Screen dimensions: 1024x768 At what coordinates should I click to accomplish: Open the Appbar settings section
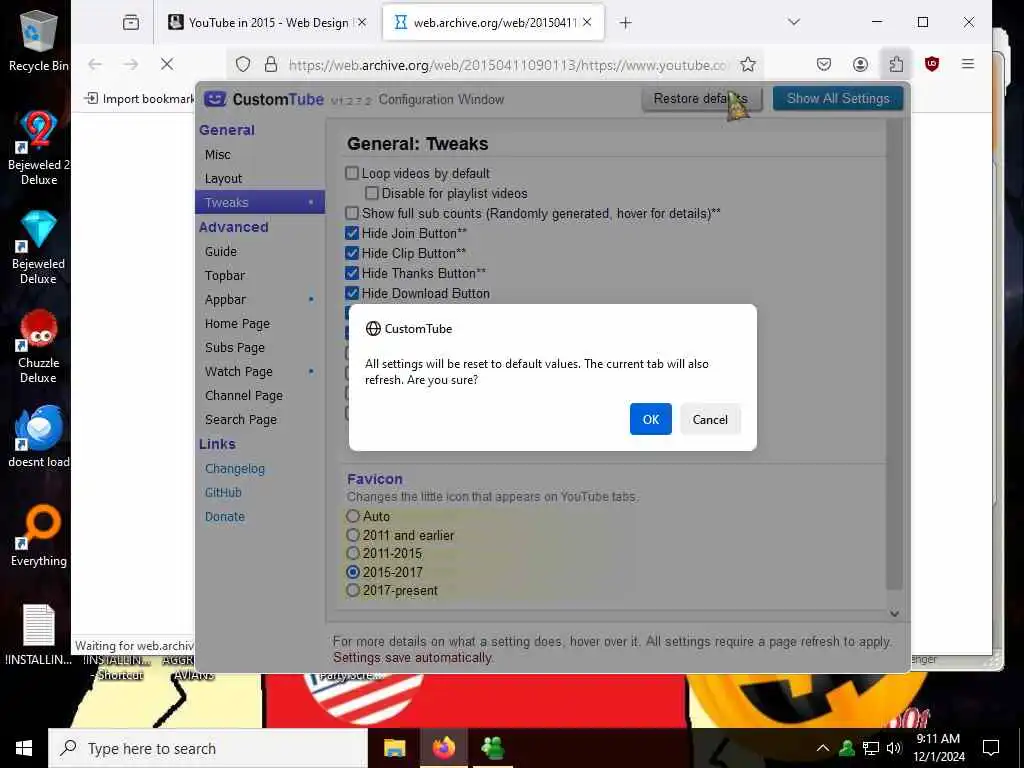tap(225, 300)
